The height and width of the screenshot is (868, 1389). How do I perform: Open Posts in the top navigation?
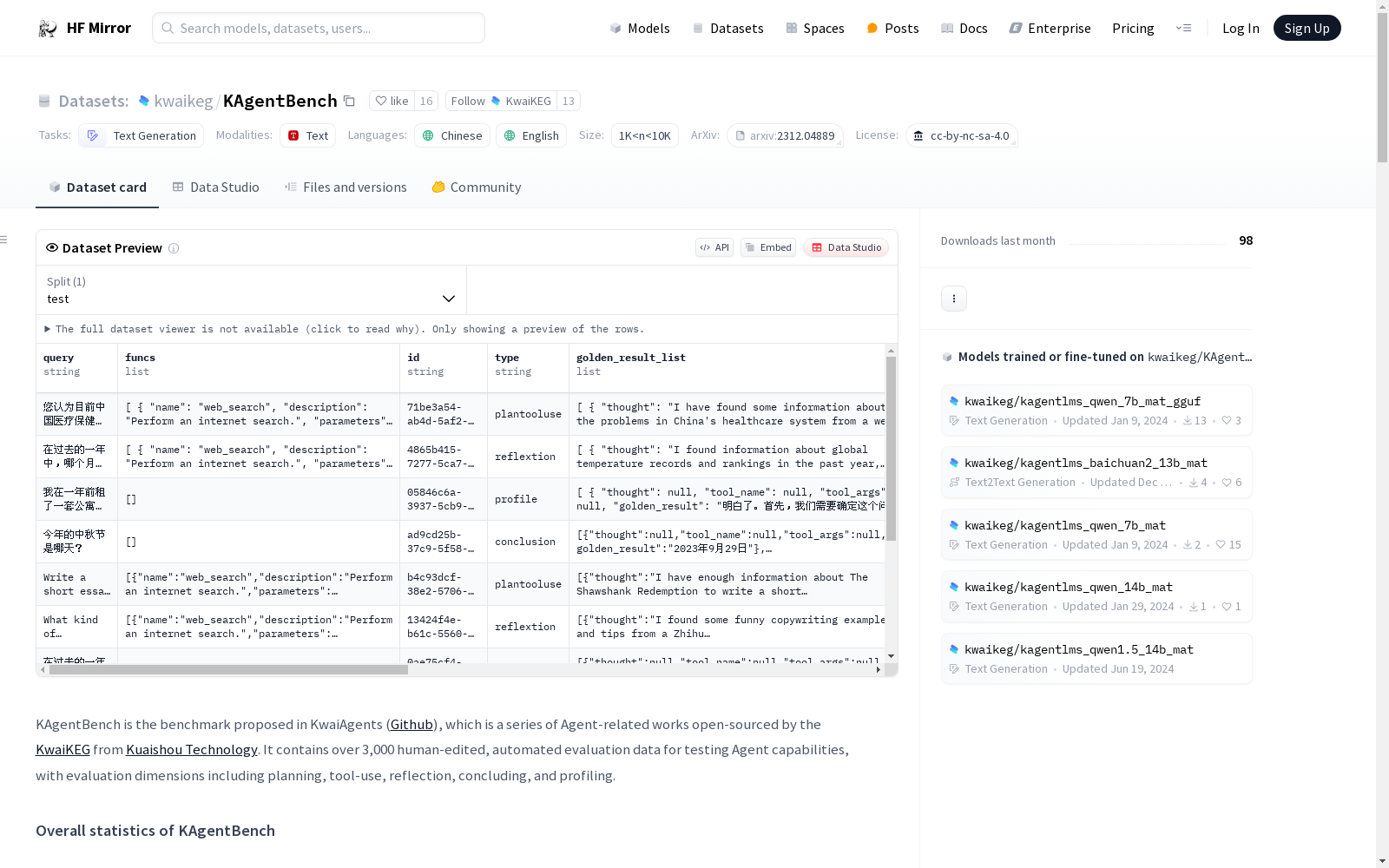[x=892, y=29]
